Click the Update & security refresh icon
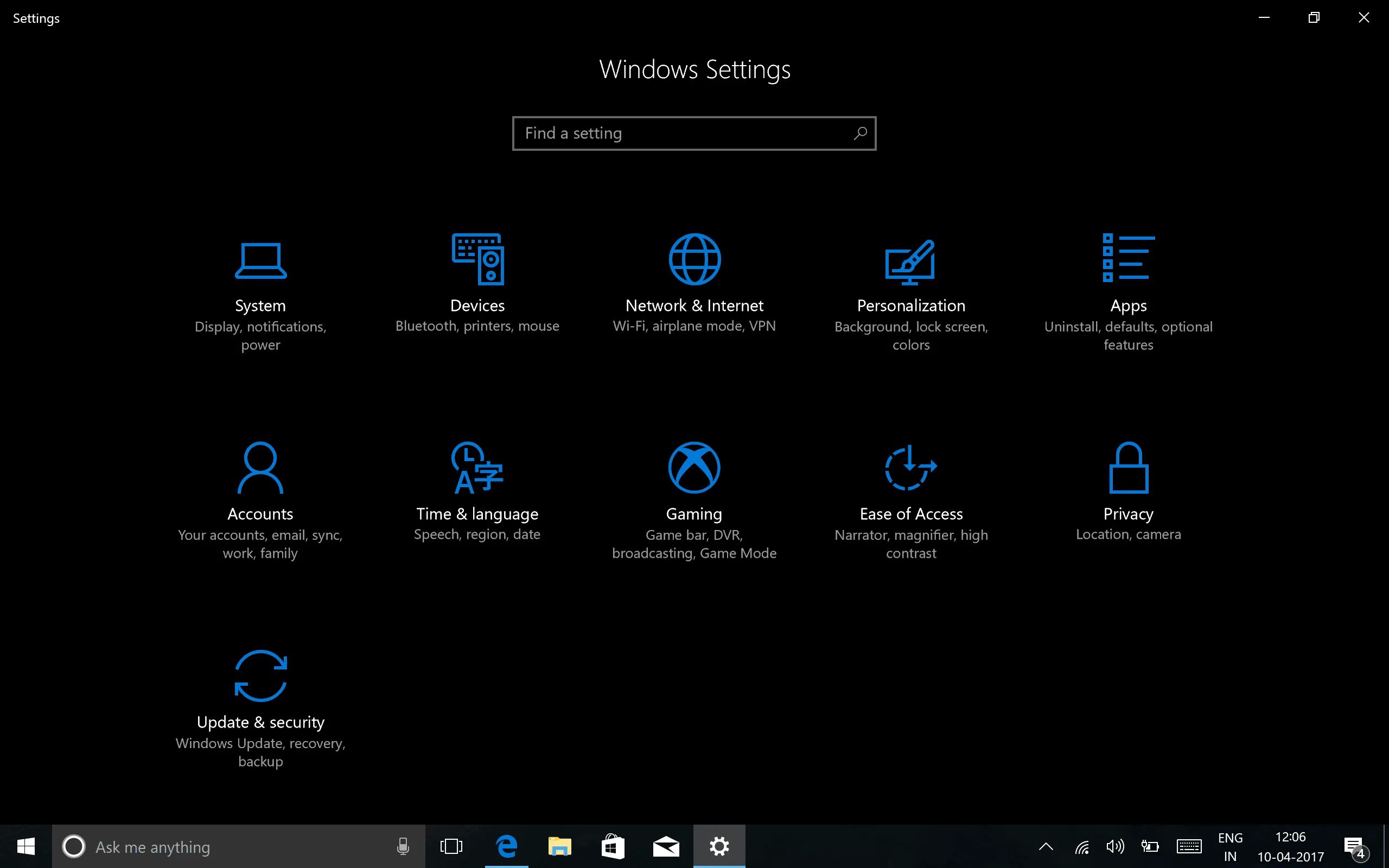 260,676
